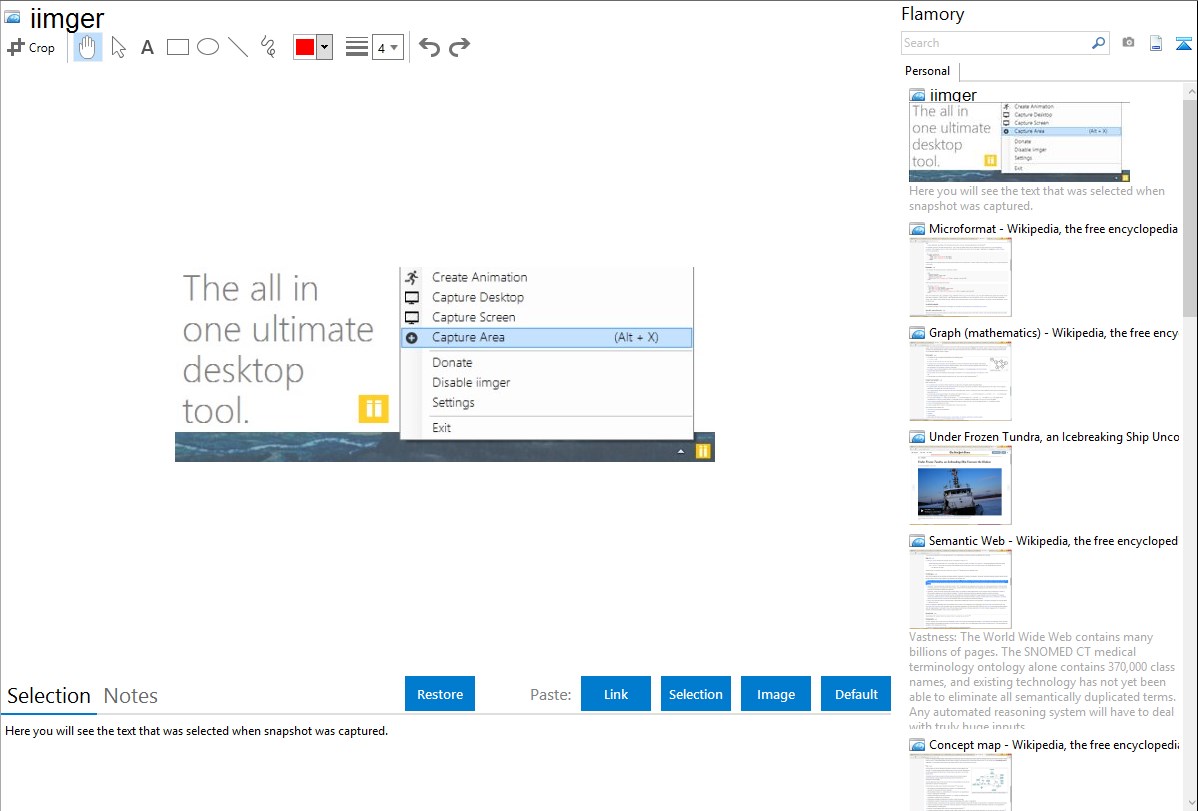Click the line thickness icon
This screenshot has height=811, width=1198.
coord(356,47)
